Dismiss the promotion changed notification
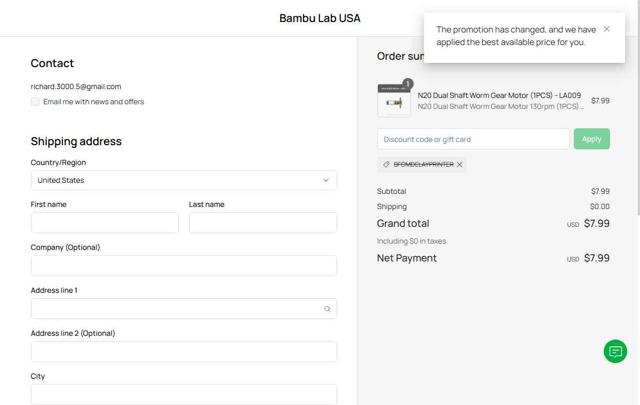The height and width of the screenshot is (405, 640). coord(606,29)
